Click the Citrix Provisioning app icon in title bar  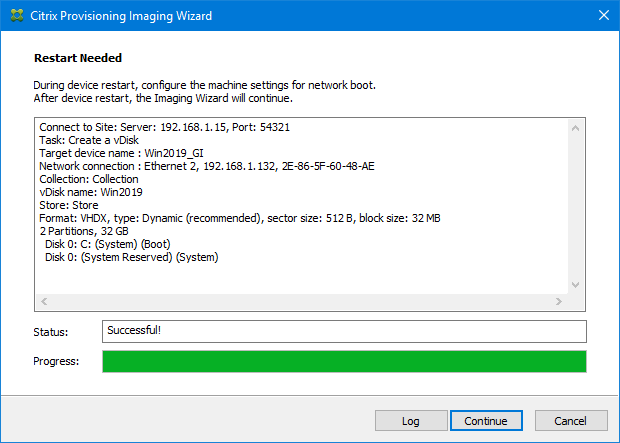(x=17, y=15)
